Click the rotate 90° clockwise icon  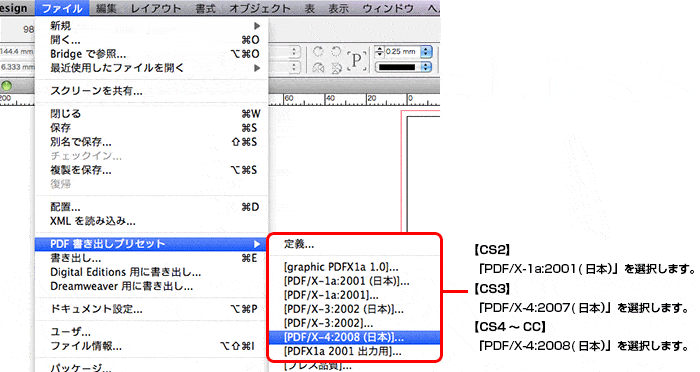tap(318, 51)
